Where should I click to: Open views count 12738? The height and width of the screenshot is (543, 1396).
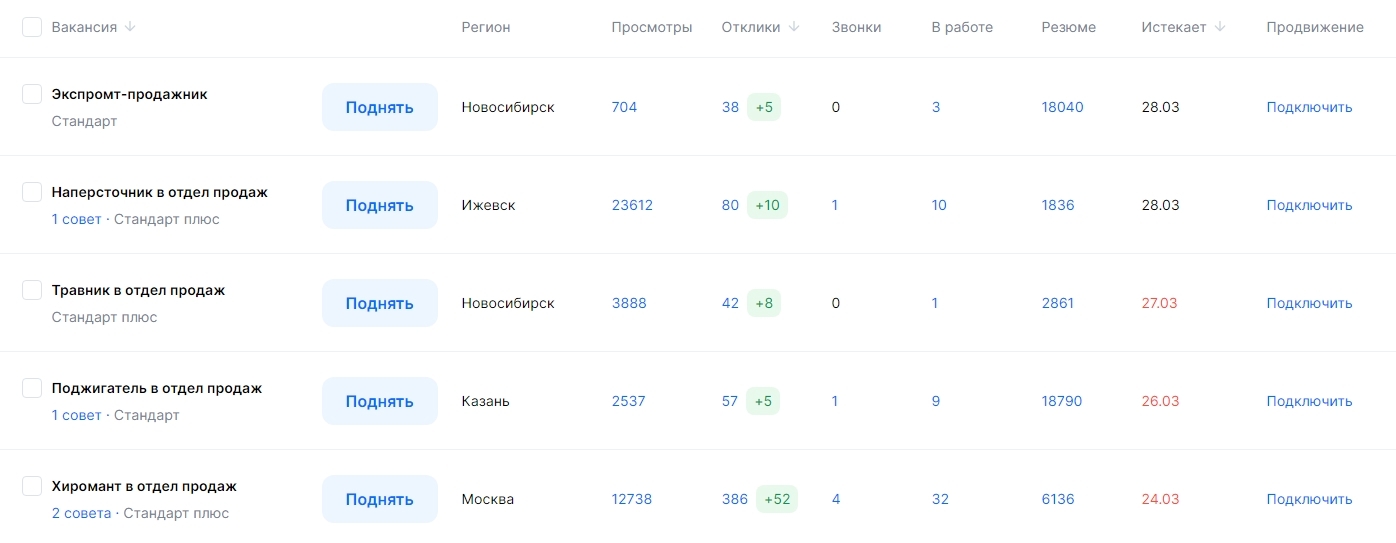point(632,499)
